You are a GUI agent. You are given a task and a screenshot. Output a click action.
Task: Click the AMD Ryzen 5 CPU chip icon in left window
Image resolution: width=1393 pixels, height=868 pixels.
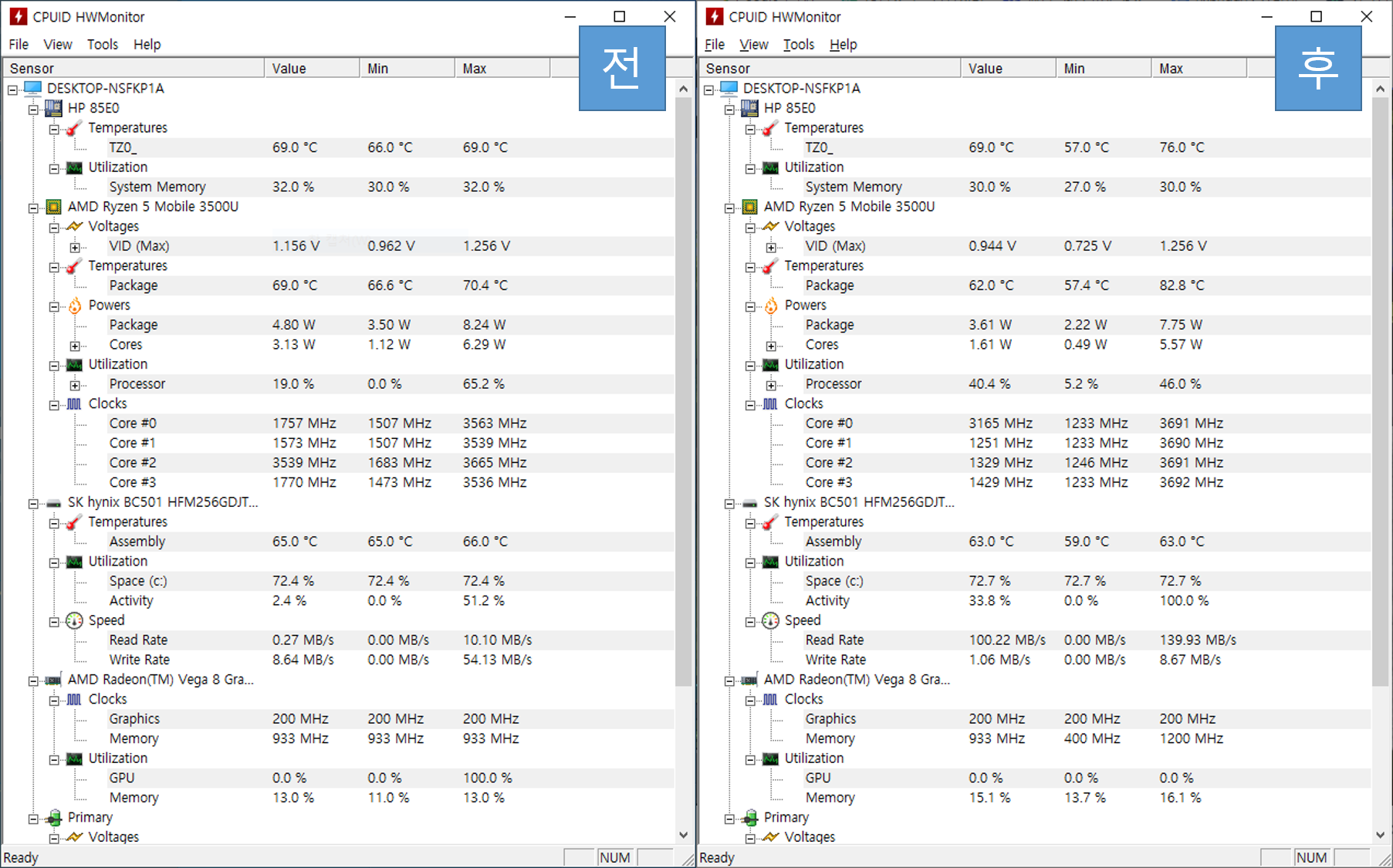coord(53,207)
